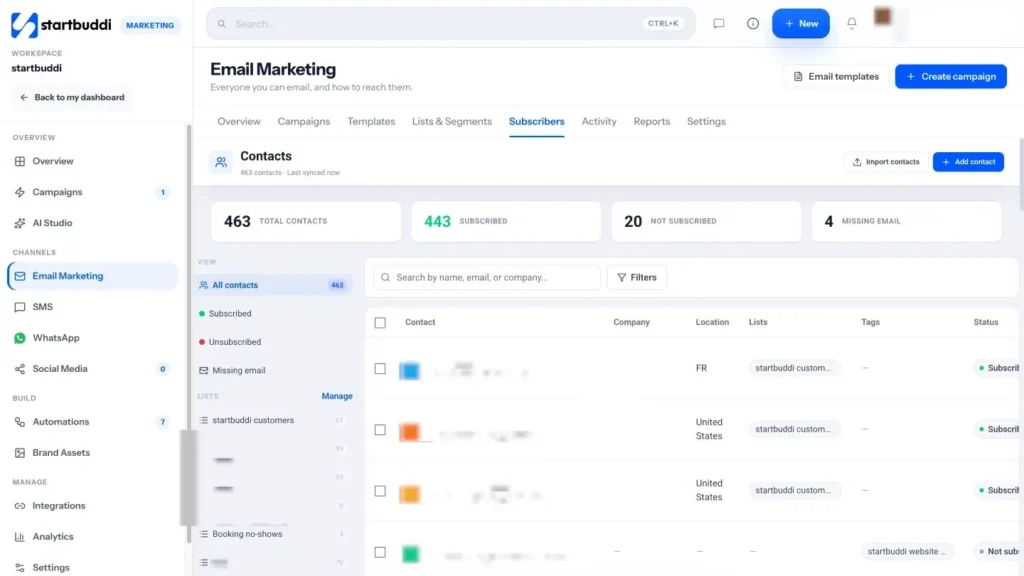Image resolution: width=1024 pixels, height=576 pixels.
Task: Switch to Lists & Segments tab
Action: click(x=452, y=121)
